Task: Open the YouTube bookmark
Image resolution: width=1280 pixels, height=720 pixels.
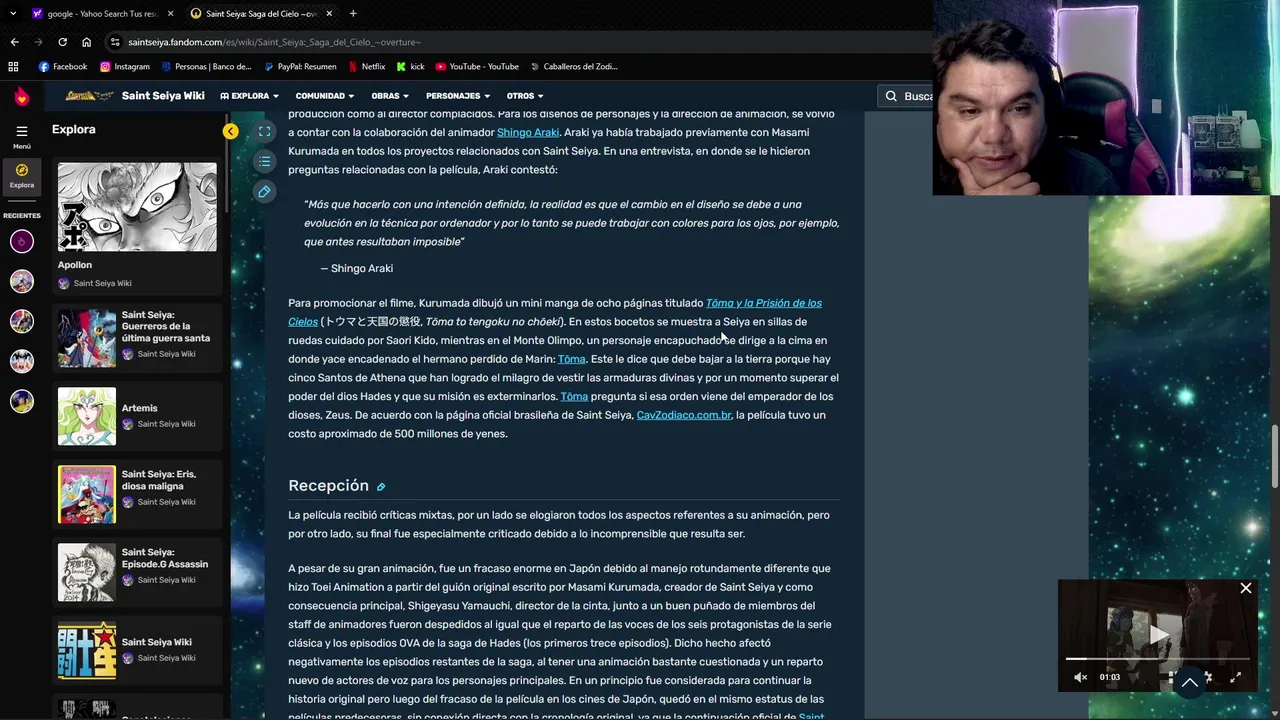Action: click(x=477, y=67)
